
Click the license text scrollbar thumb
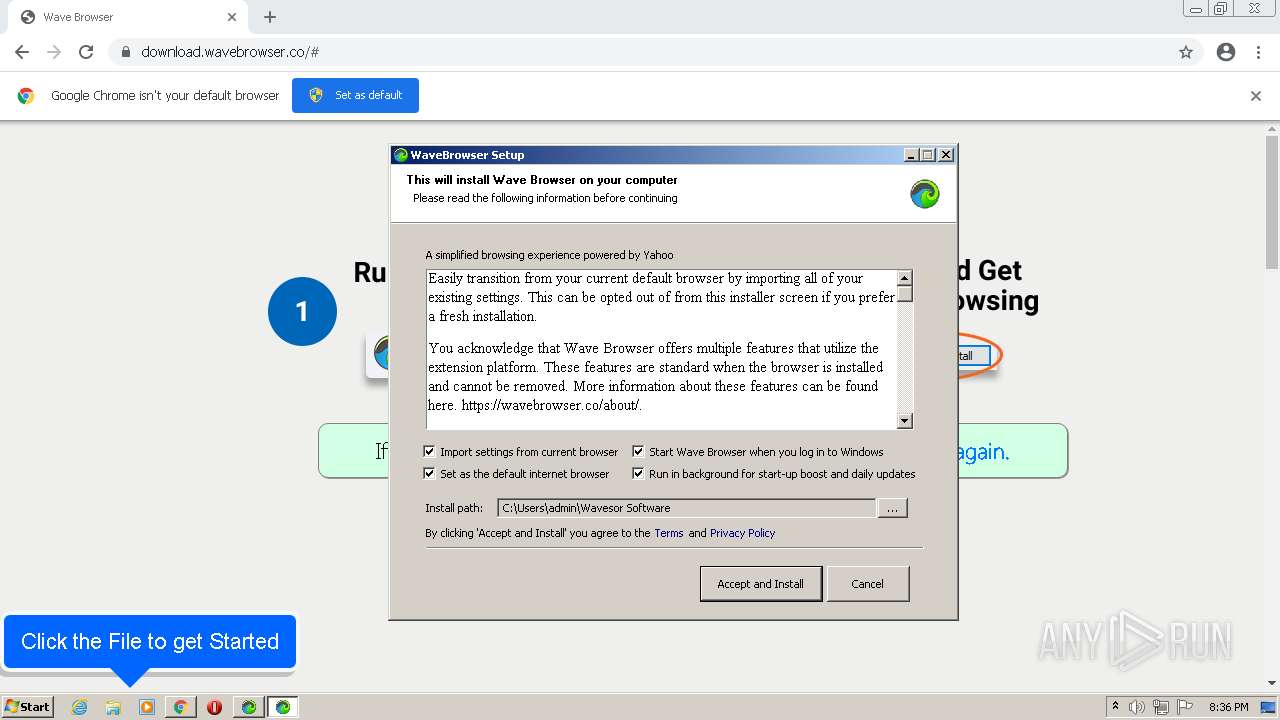904,294
